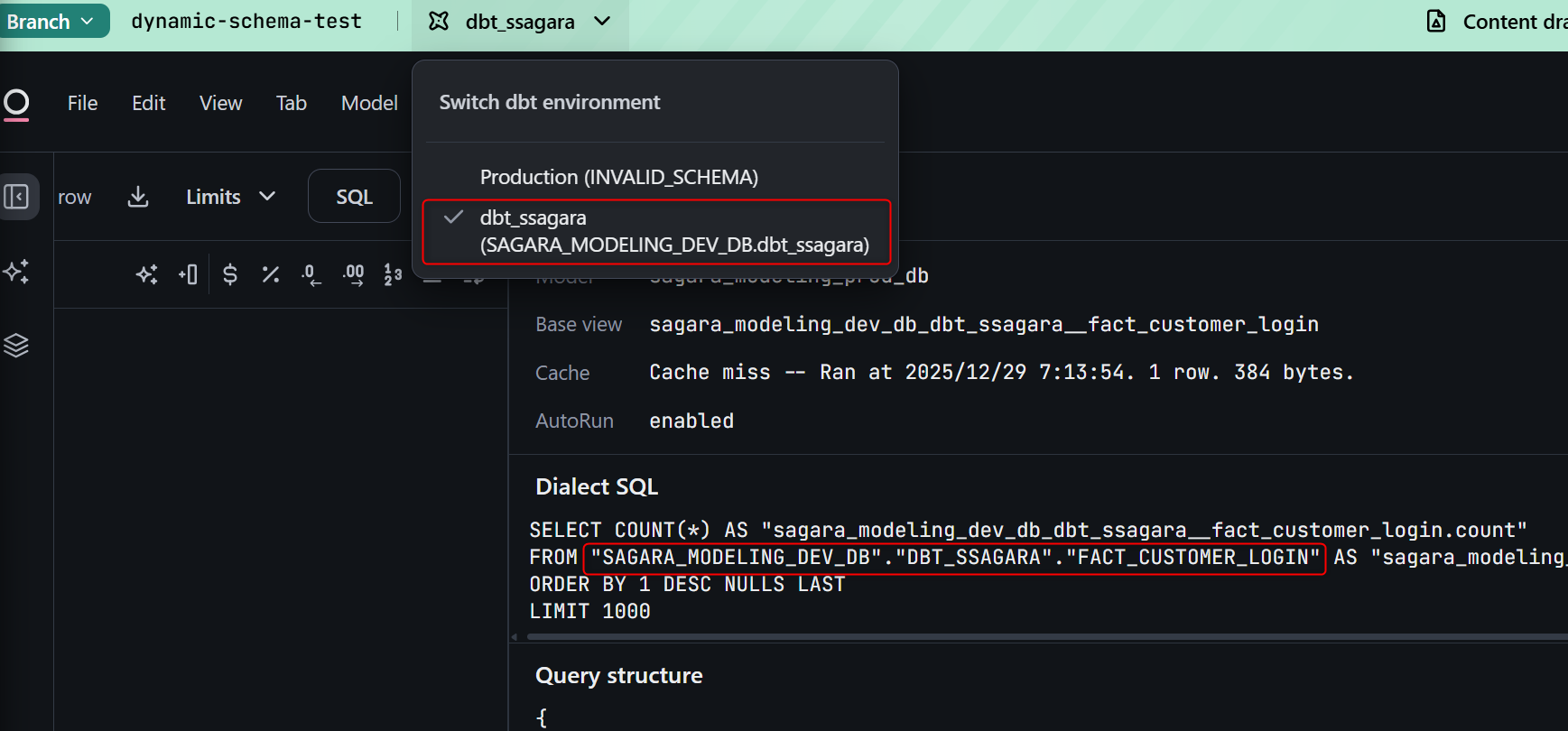Expand the dbt_ssagara environment switcher
1568x731 pixels.
click(521, 22)
